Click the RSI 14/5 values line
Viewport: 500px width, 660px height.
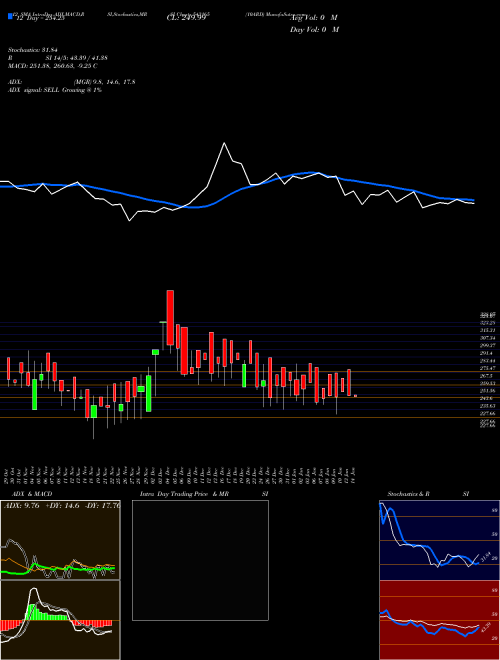coord(58,58)
